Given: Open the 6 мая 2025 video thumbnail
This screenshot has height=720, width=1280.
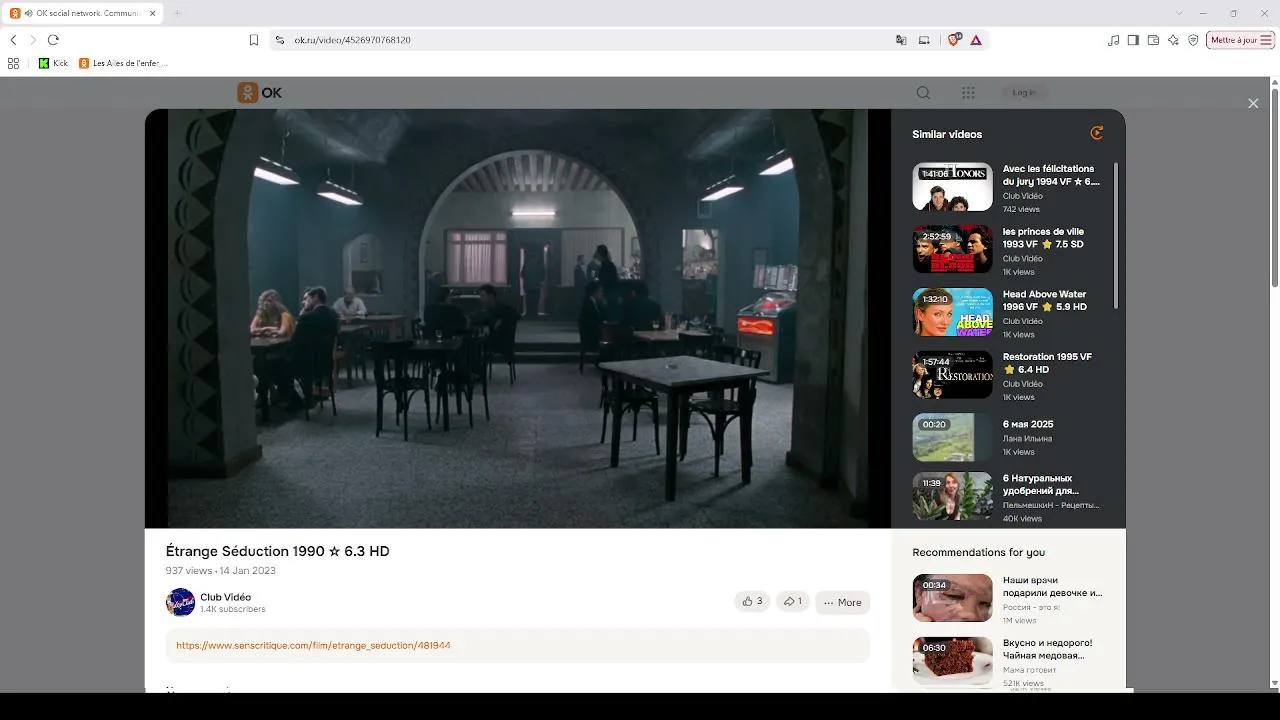Looking at the screenshot, I should pos(952,437).
